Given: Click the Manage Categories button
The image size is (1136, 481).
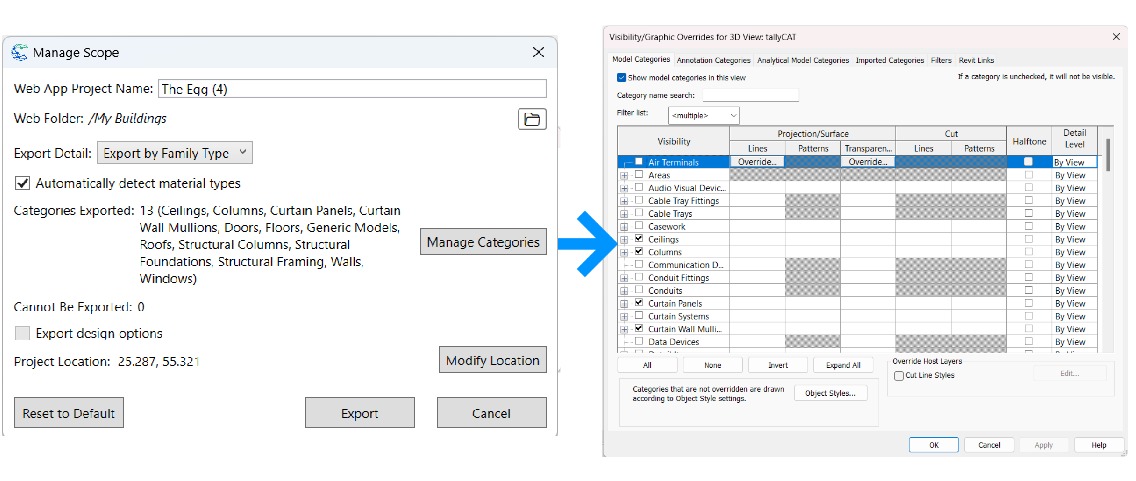Looking at the screenshot, I should pyautogui.click(x=483, y=242).
